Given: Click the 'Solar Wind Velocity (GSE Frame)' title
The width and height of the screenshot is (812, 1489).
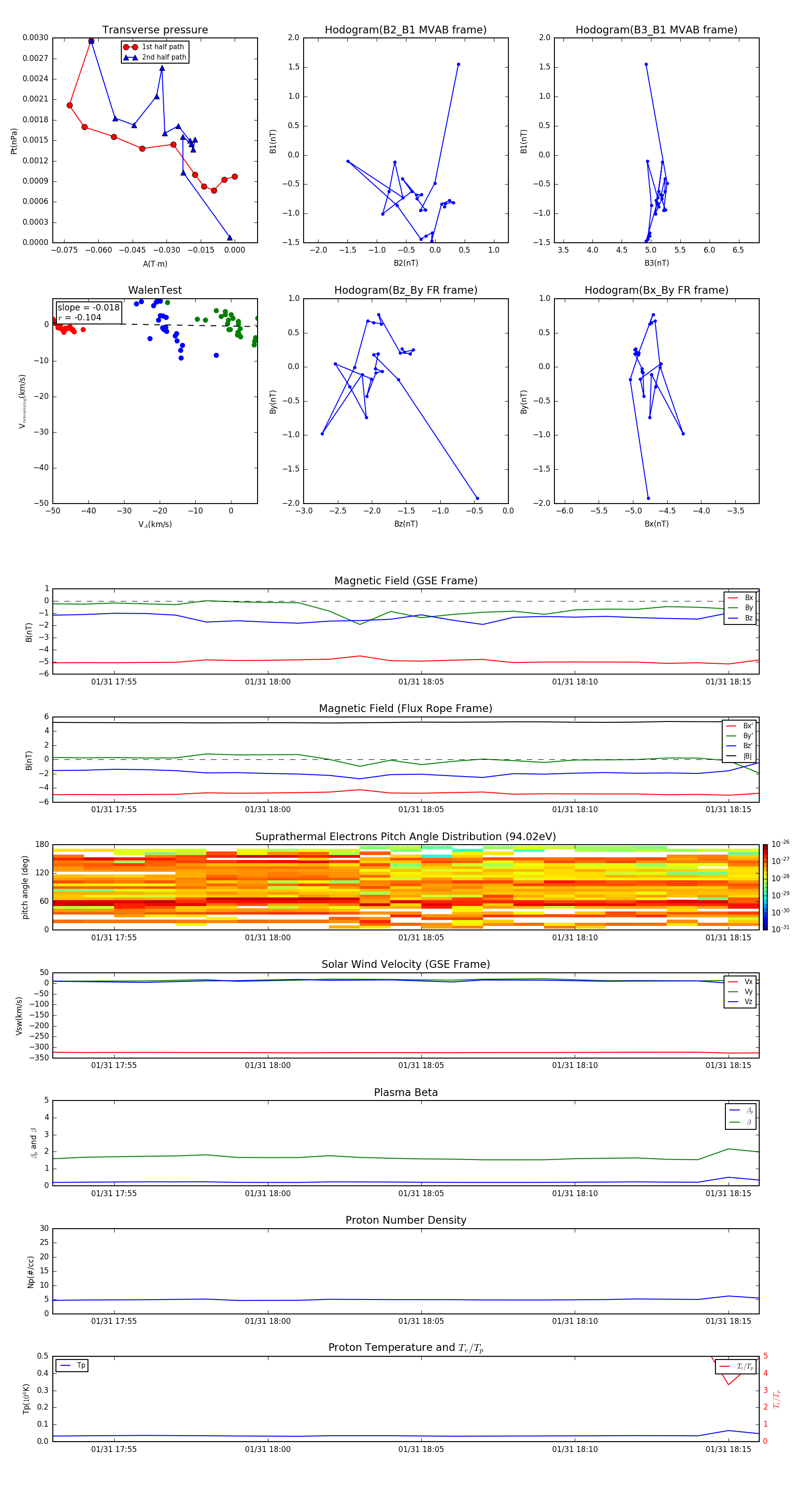Looking at the screenshot, I should (406, 965).
